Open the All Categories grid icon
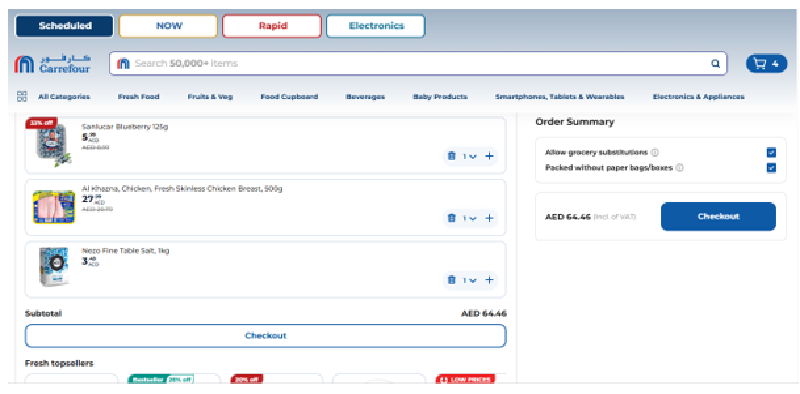Screen dimensions: 800x394 pyautogui.click(x=22, y=96)
